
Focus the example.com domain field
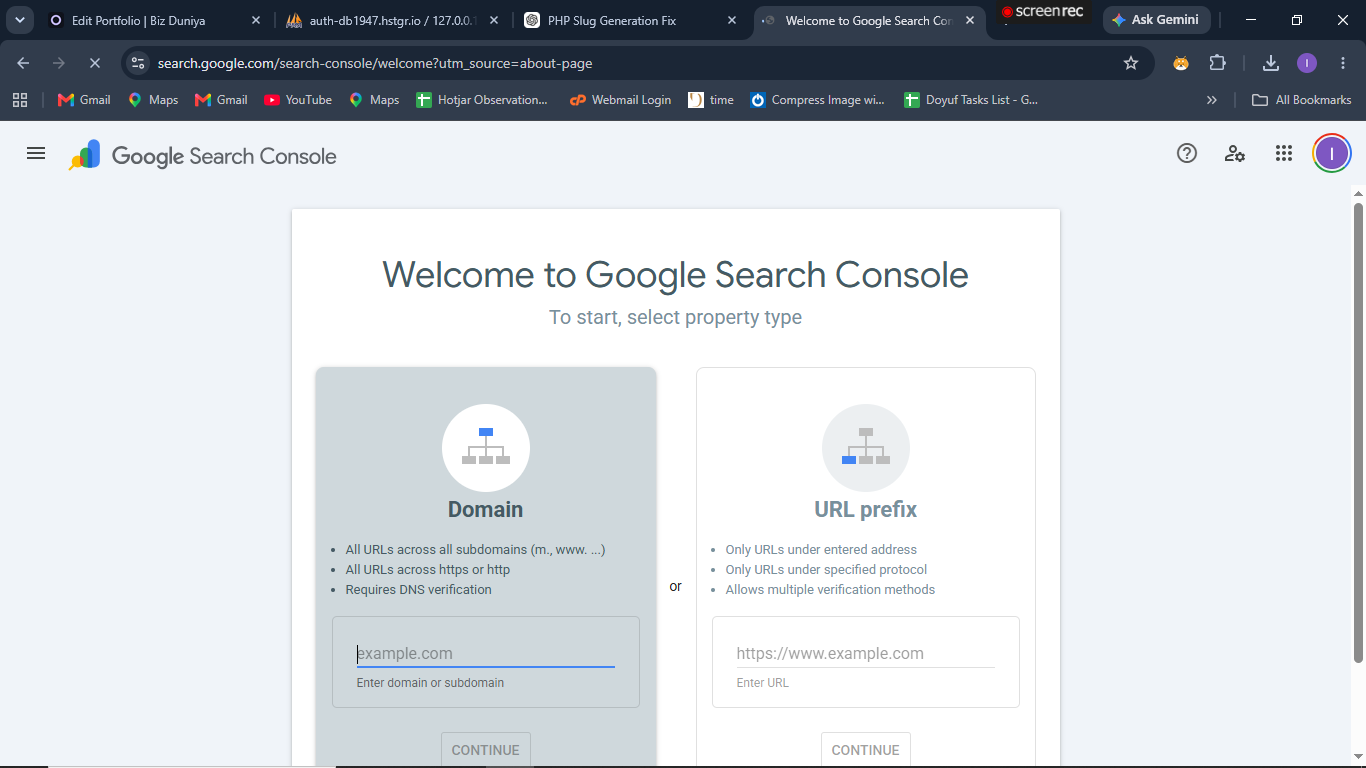486,654
